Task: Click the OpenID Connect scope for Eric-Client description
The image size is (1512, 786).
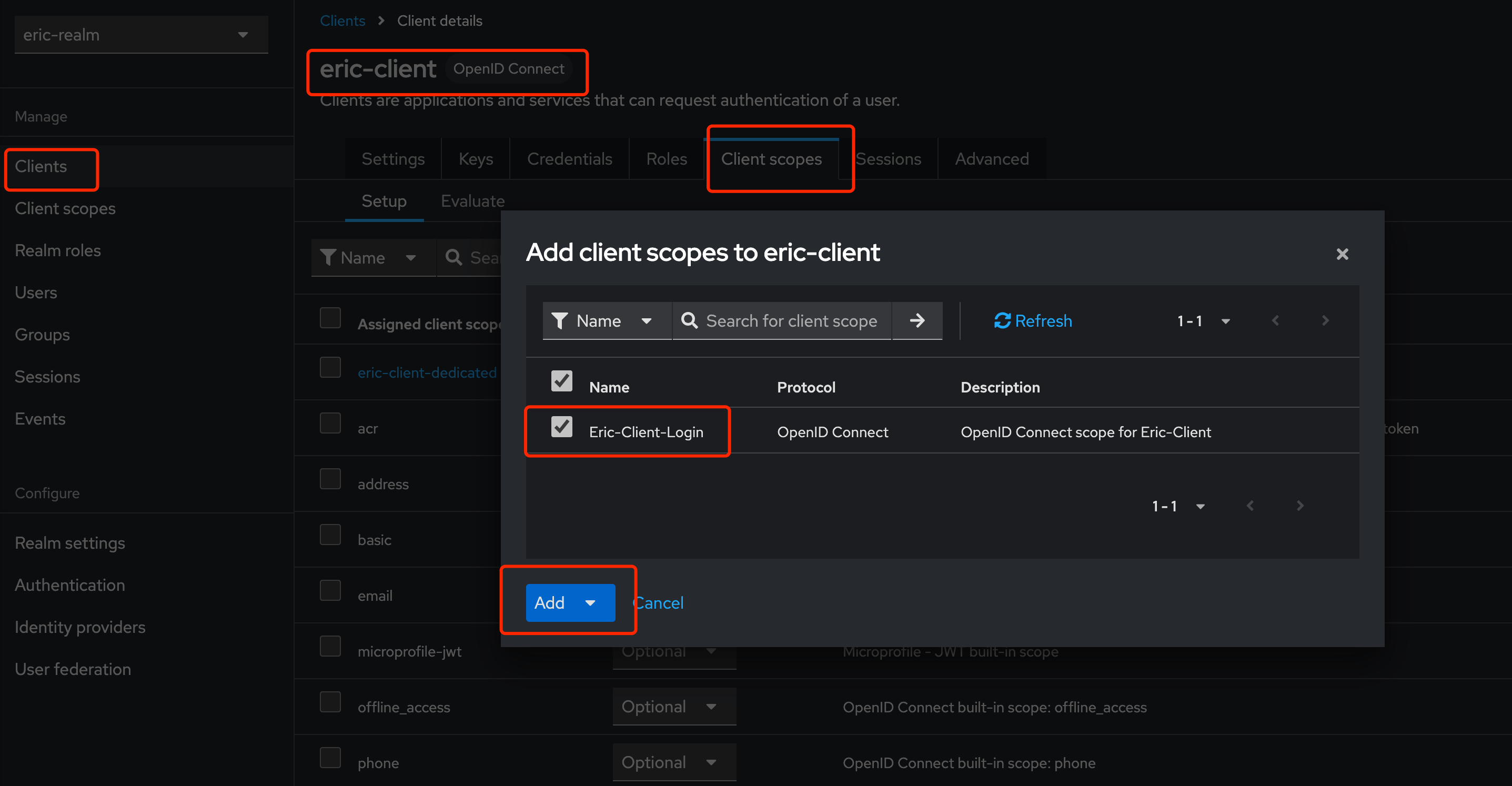Action: pos(1085,432)
